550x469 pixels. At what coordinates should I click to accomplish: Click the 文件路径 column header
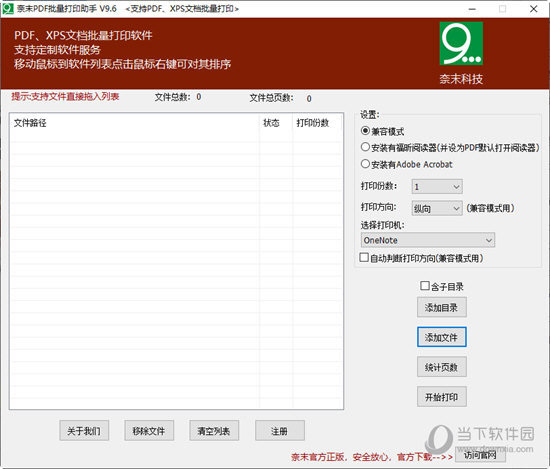[134, 123]
